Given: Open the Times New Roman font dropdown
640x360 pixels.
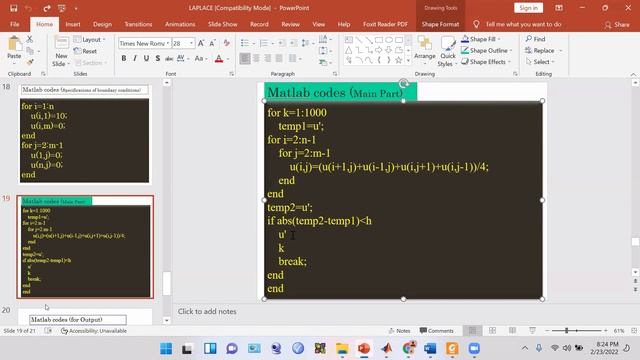Looking at the screenshot, I should [168, 43].
